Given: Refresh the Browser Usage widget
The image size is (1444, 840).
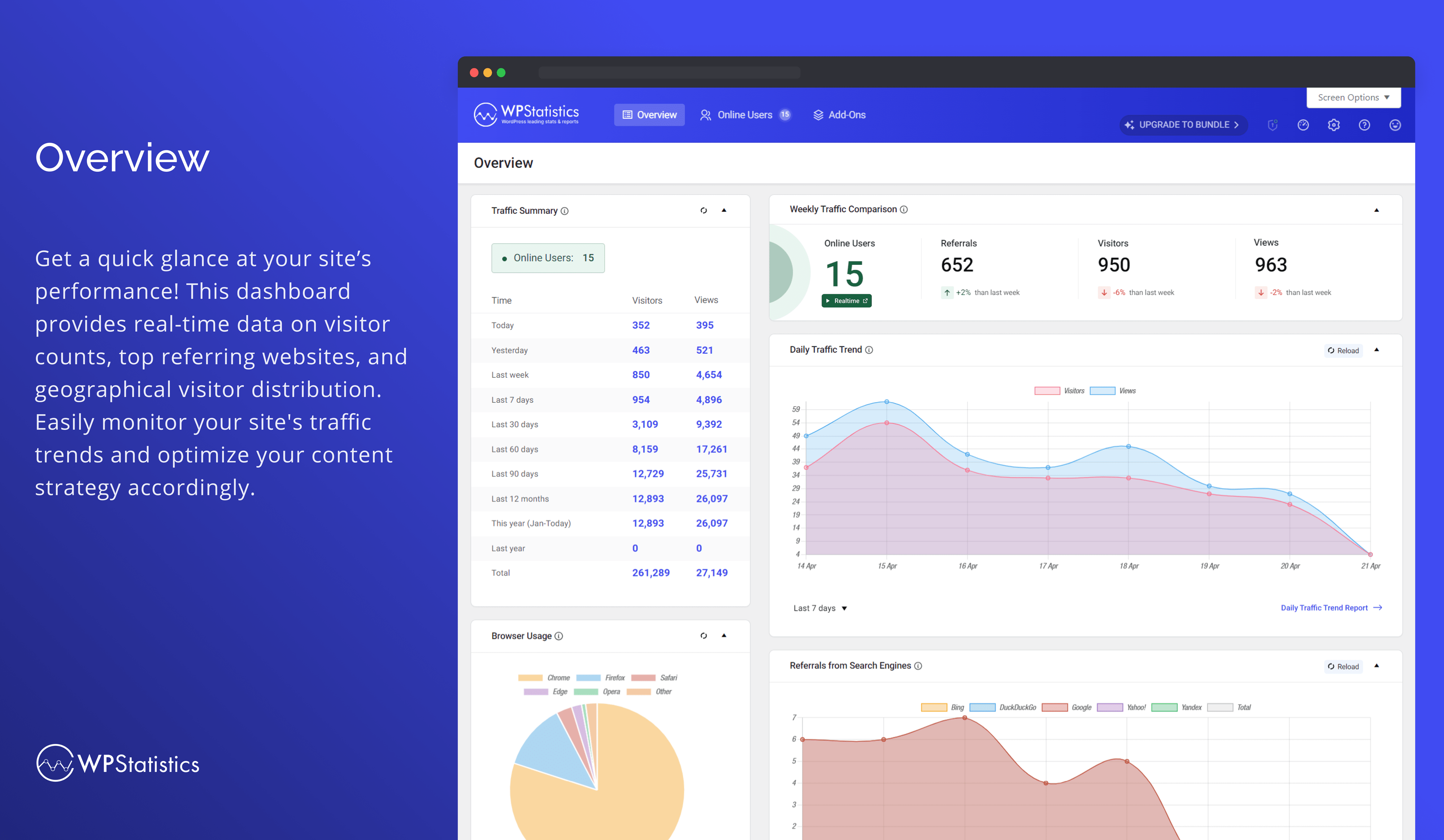Looking at the screenshot, I should [704, 635].
